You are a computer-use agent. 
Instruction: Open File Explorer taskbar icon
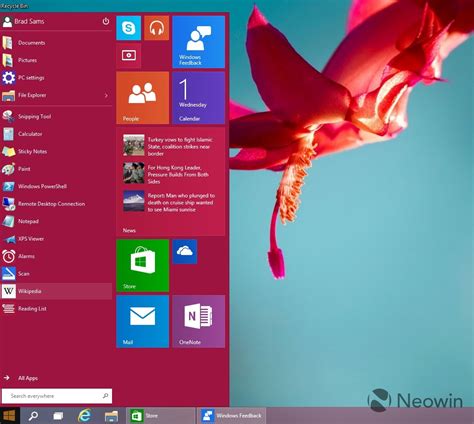pyautogui.click(x=111, y=416)
